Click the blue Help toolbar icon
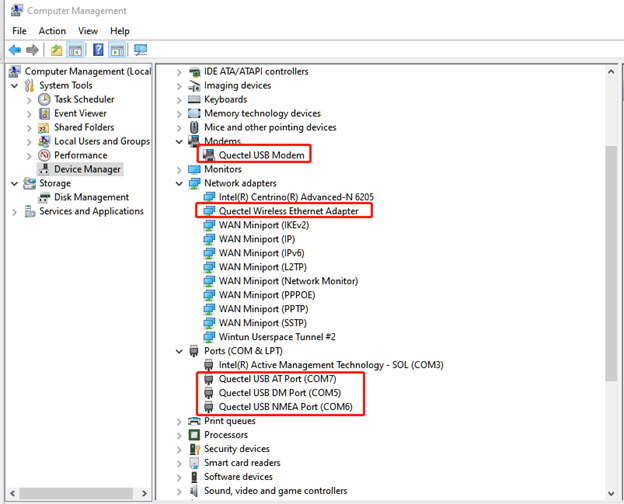The width and height of the screenshot is (624, 504). pyautogui.click(x=99, y=50)
